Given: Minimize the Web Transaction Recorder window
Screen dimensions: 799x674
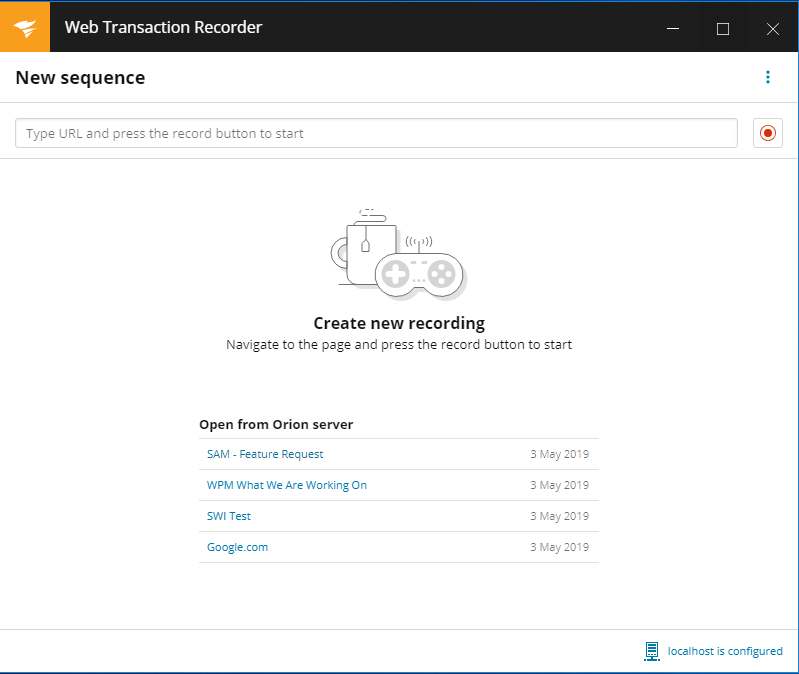Looking at the screenshot, I should click(x=673, y=28).
